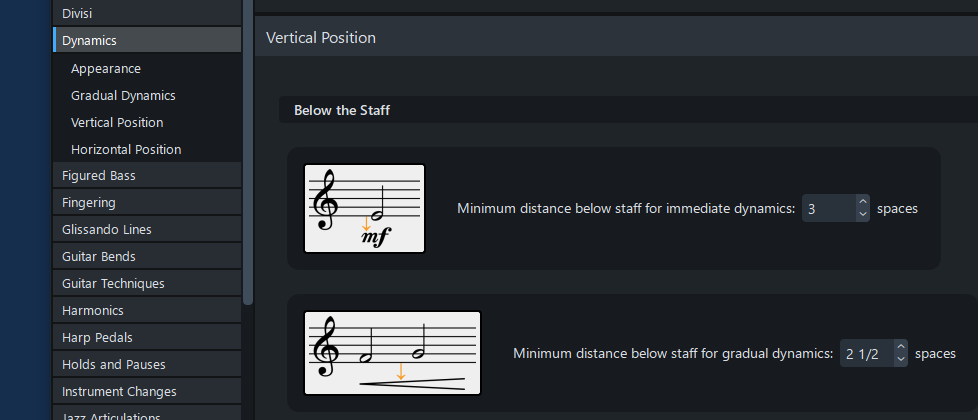Image resolution: width=978 pixels, height=420 pixels.
Task: Select Guitar Bends category
Action: (x=99, y=257)
